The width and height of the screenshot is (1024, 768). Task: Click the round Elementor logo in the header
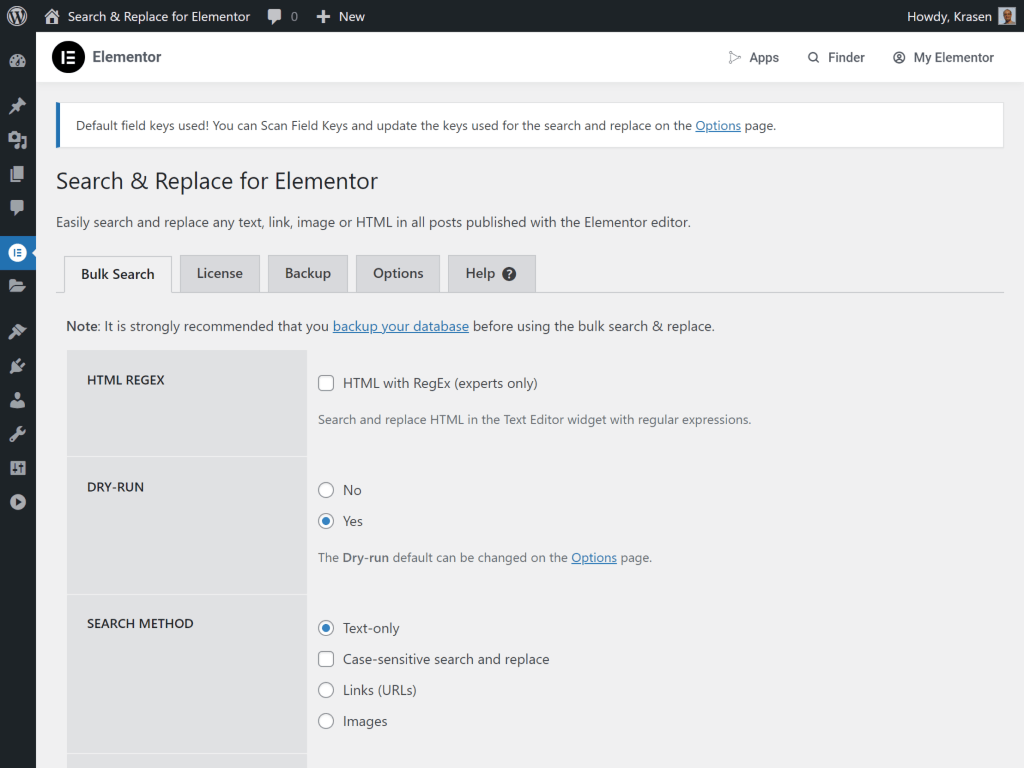coord(68,57)
